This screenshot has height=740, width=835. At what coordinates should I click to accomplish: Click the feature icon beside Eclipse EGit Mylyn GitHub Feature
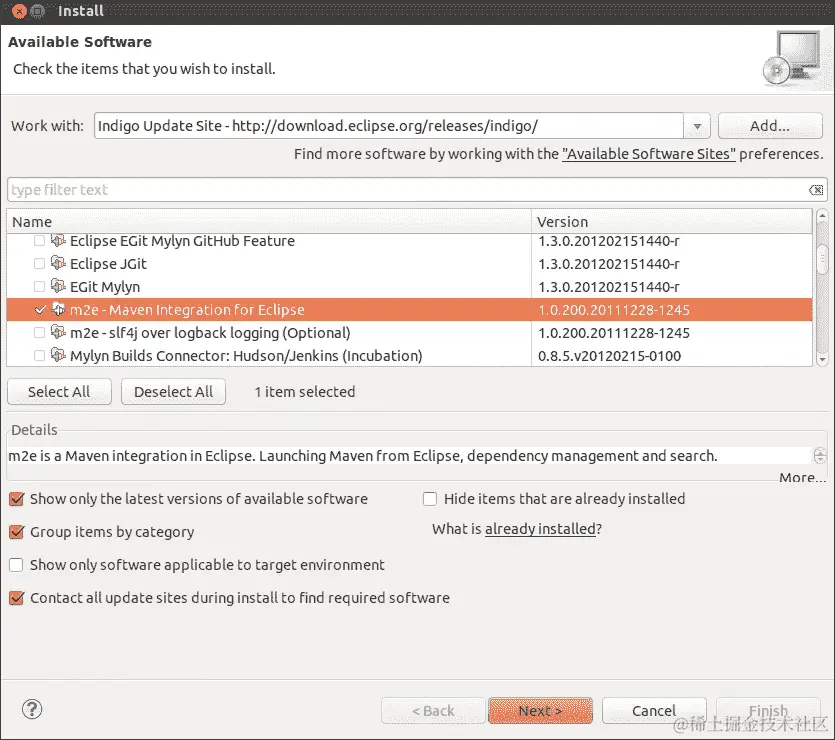click(x=58, y=241)
